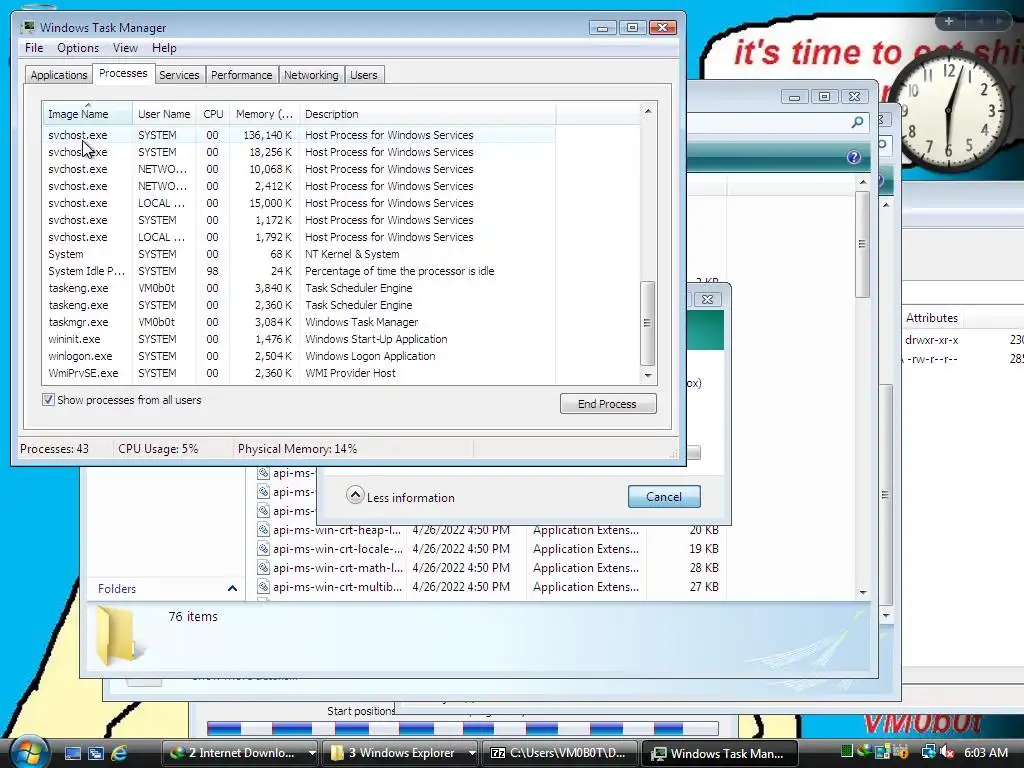Click Task Manager process list scroll-down arrow
Viewport: 1024px width, 768px height.
coord(648,376)
